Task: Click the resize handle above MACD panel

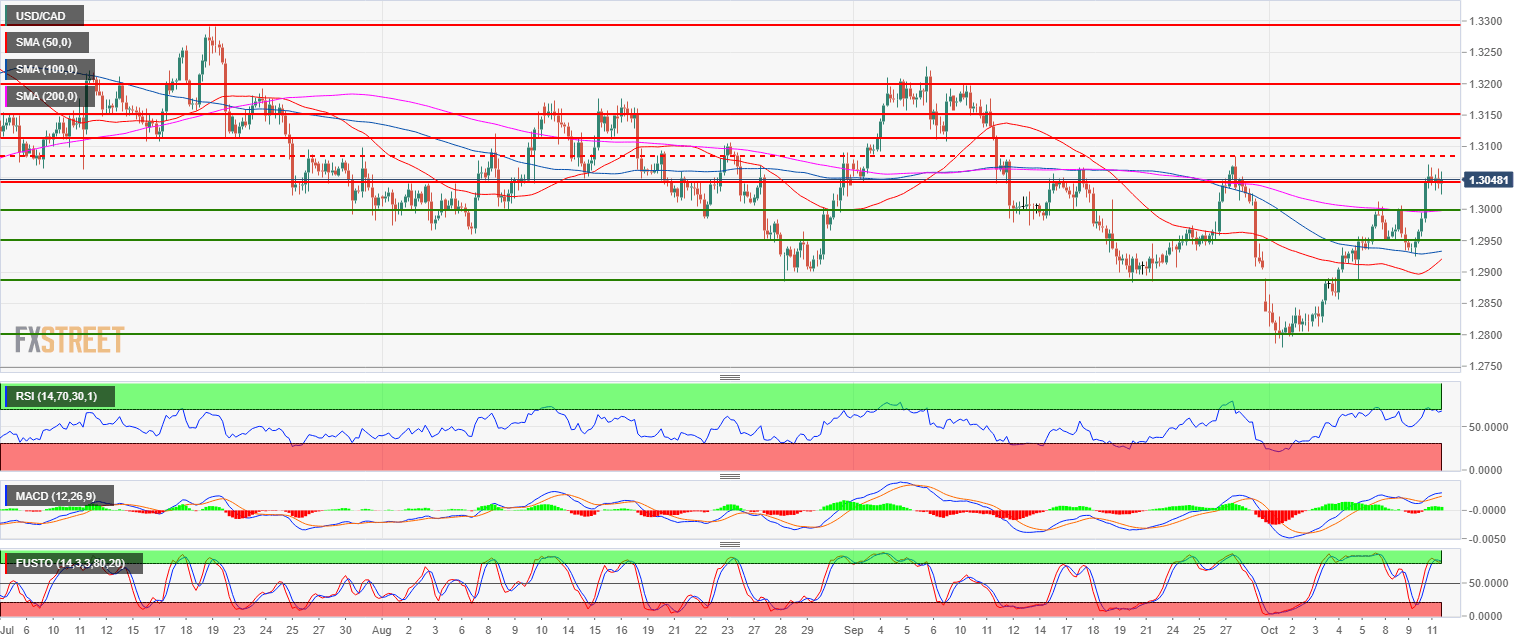Action: coord(729,477)
